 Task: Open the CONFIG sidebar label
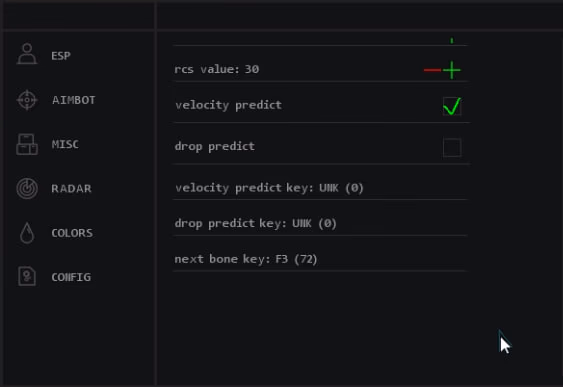click(71, 277)
